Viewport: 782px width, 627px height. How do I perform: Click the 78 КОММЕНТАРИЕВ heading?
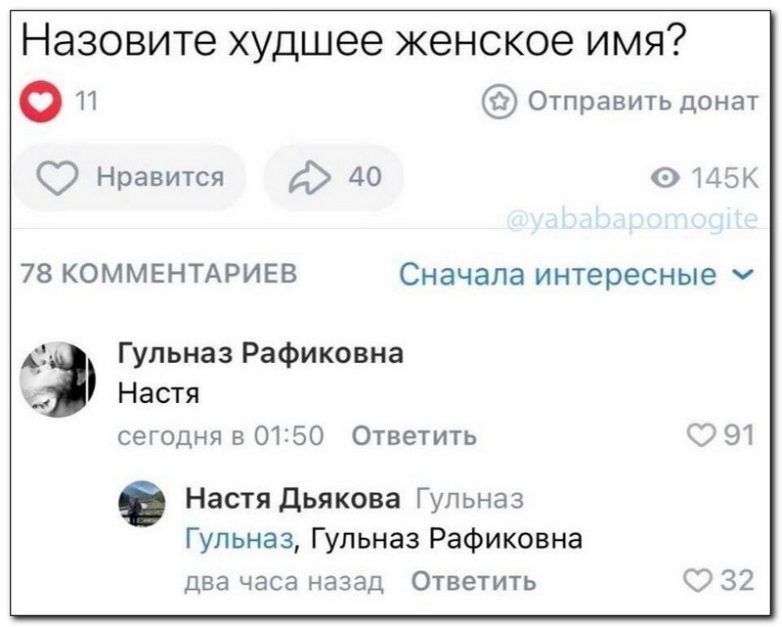click(x=158, y=274)
